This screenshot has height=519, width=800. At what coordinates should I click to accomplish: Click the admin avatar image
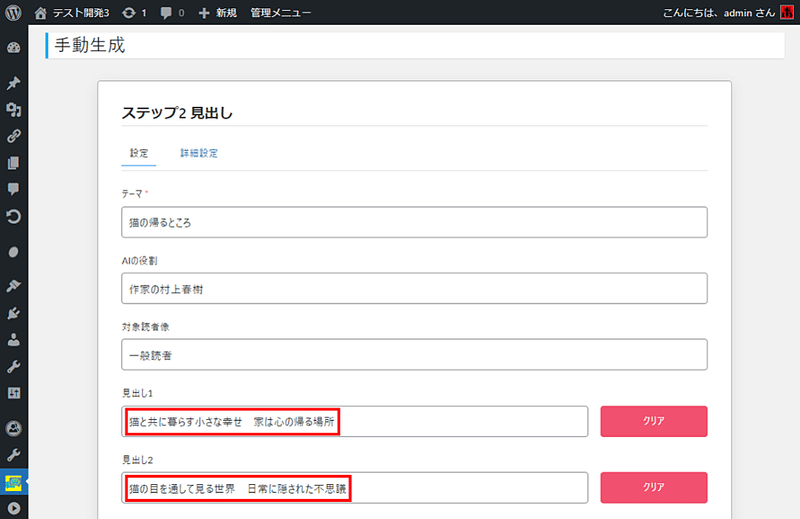787,13
